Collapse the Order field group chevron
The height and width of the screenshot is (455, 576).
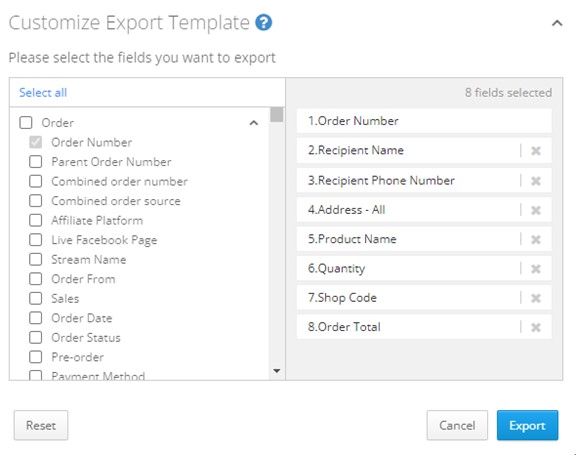253,123
